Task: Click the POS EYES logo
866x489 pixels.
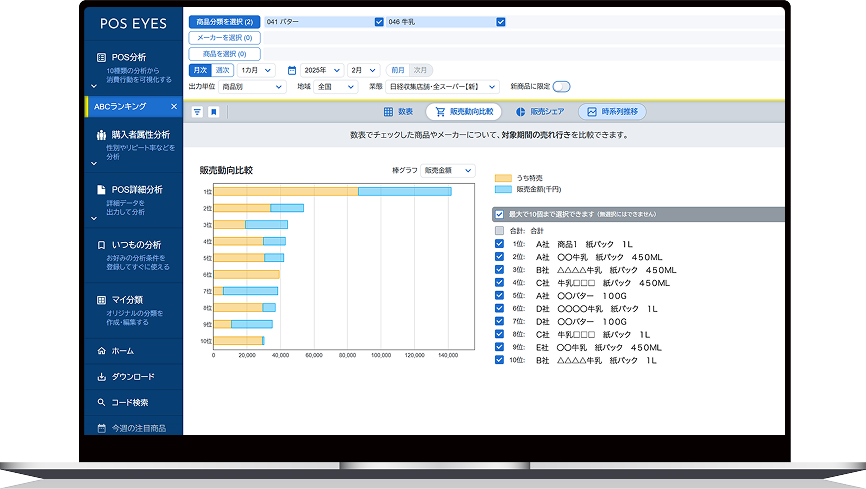Action: 133,24
